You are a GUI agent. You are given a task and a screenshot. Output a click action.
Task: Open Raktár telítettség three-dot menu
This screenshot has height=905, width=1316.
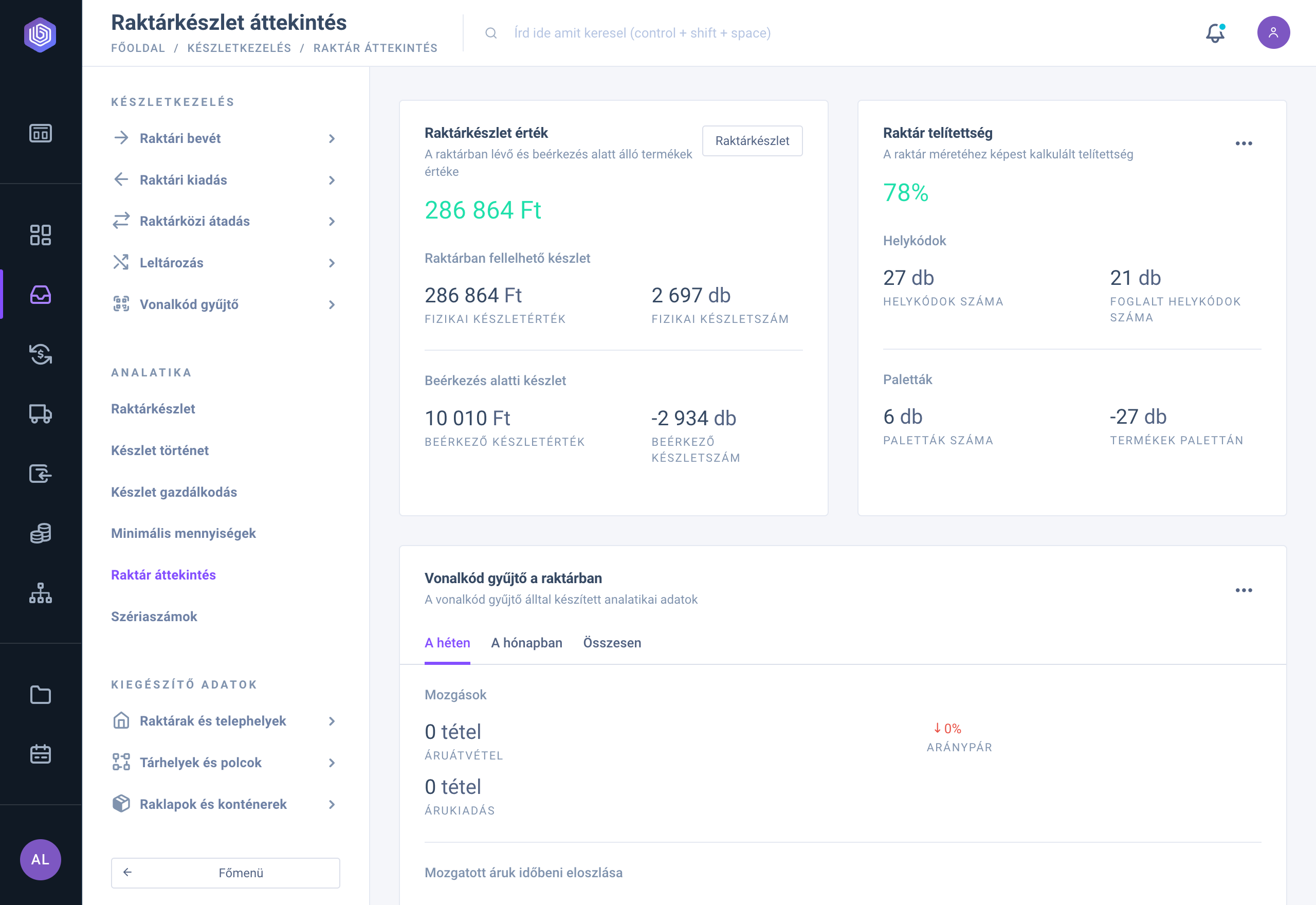[1244, 143]
